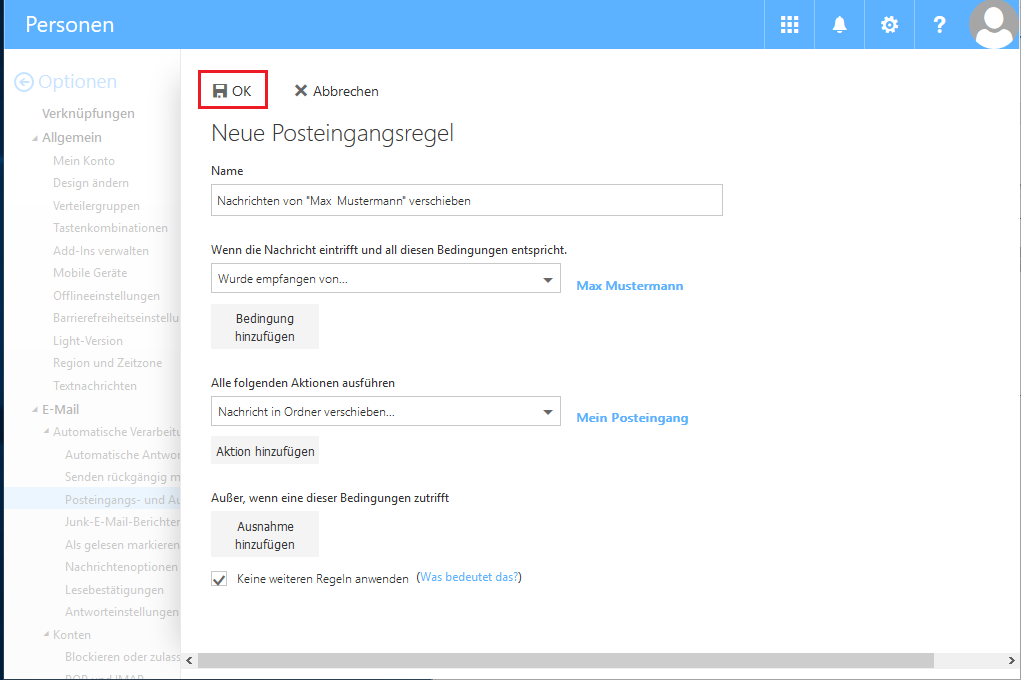
Task: Open the 'Wurde empfangen von...' dropdown
Action: (x=548, y=279)
